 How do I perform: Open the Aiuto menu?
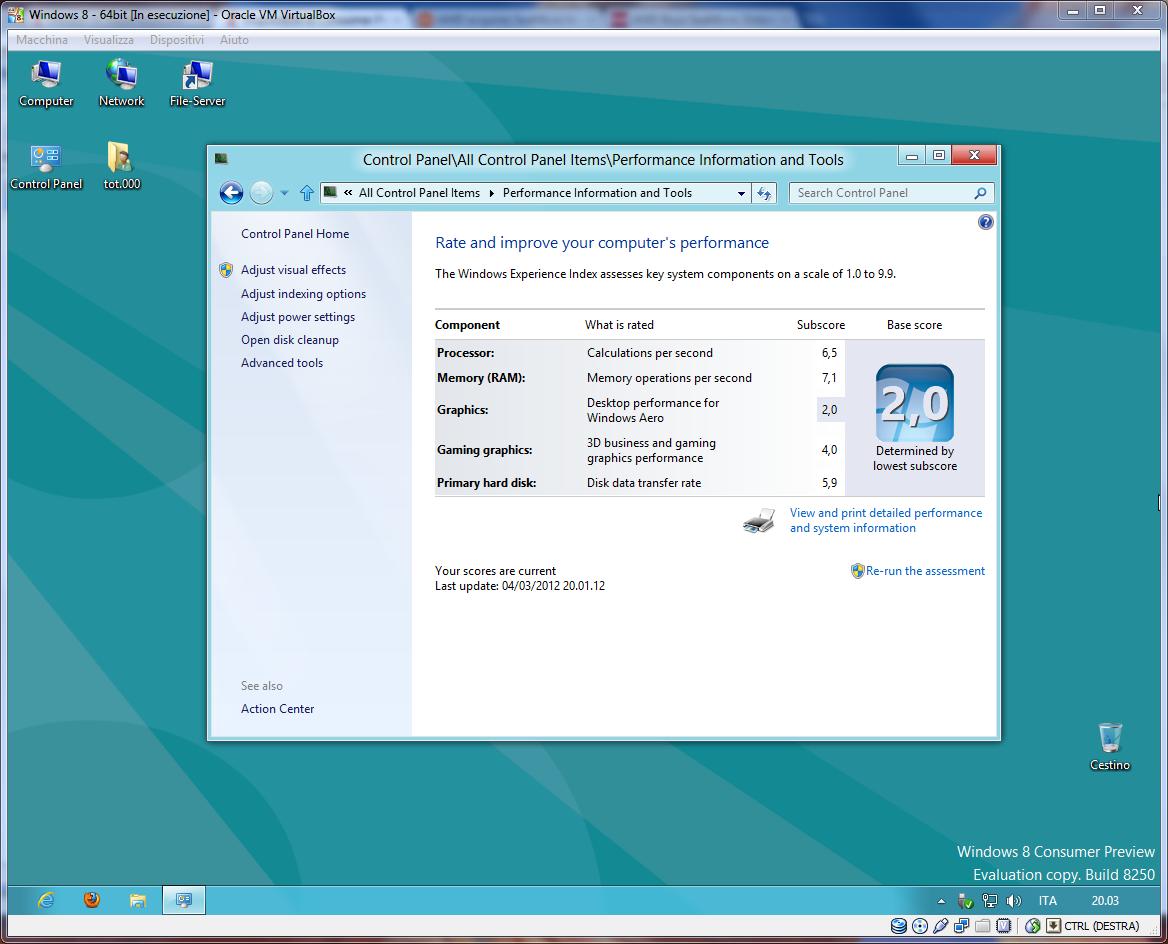pos(234,40)
